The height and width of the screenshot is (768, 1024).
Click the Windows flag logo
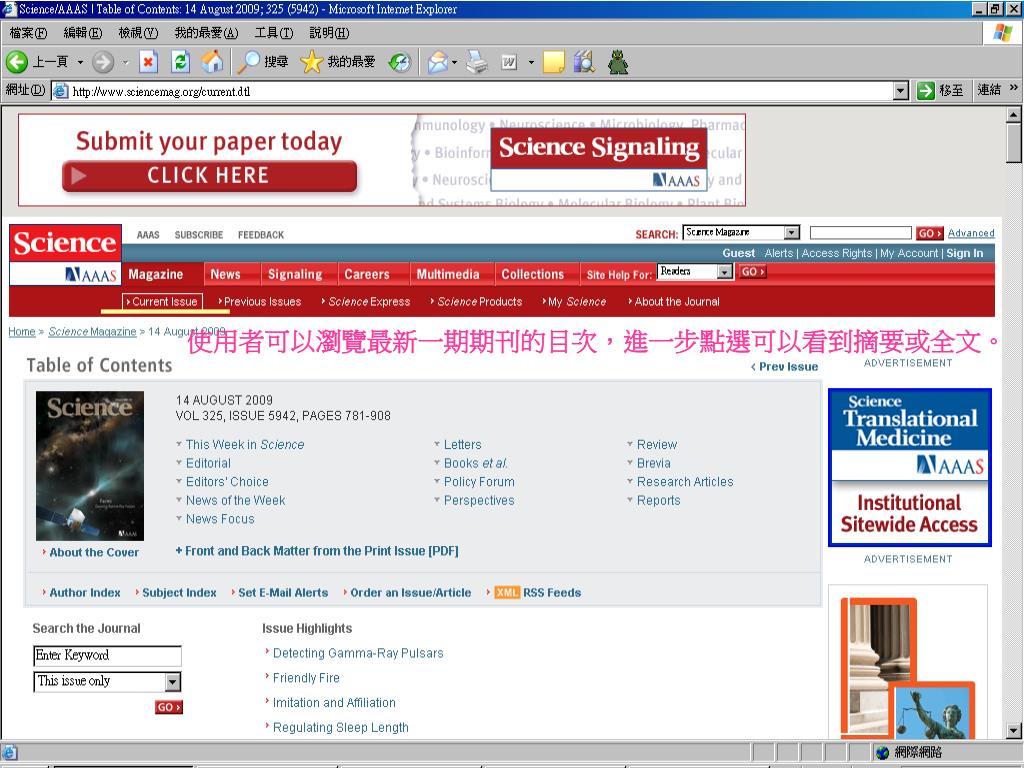[x=1002, y=33]
